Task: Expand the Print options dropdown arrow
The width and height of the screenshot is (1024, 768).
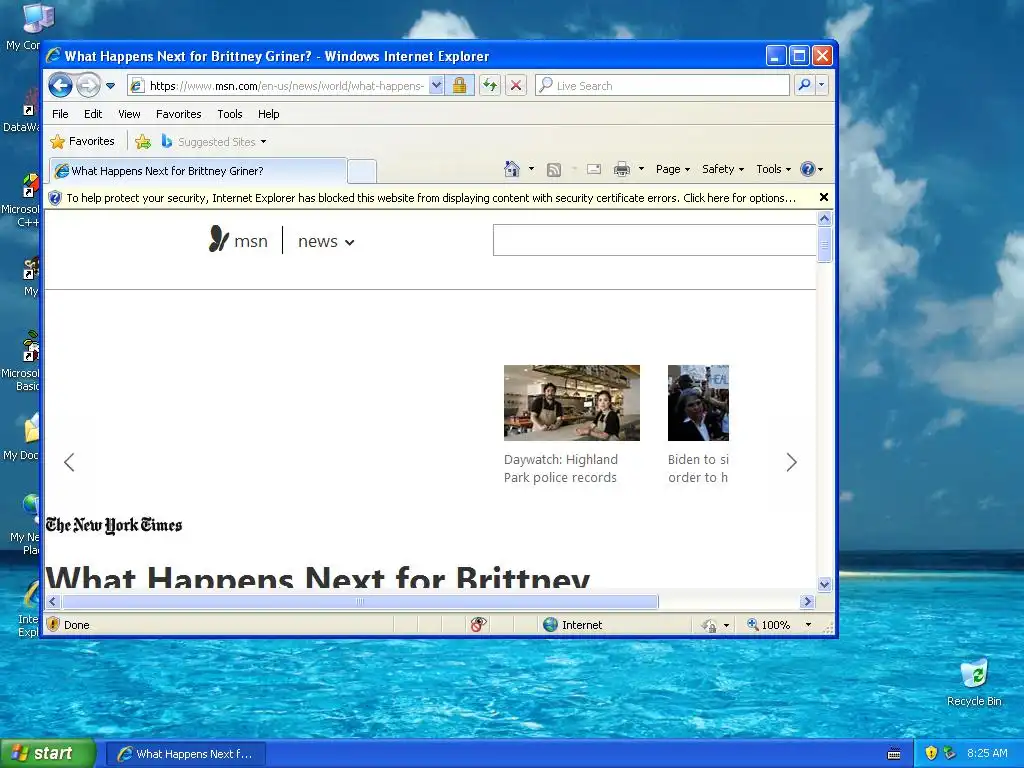Action: point(641,169)
